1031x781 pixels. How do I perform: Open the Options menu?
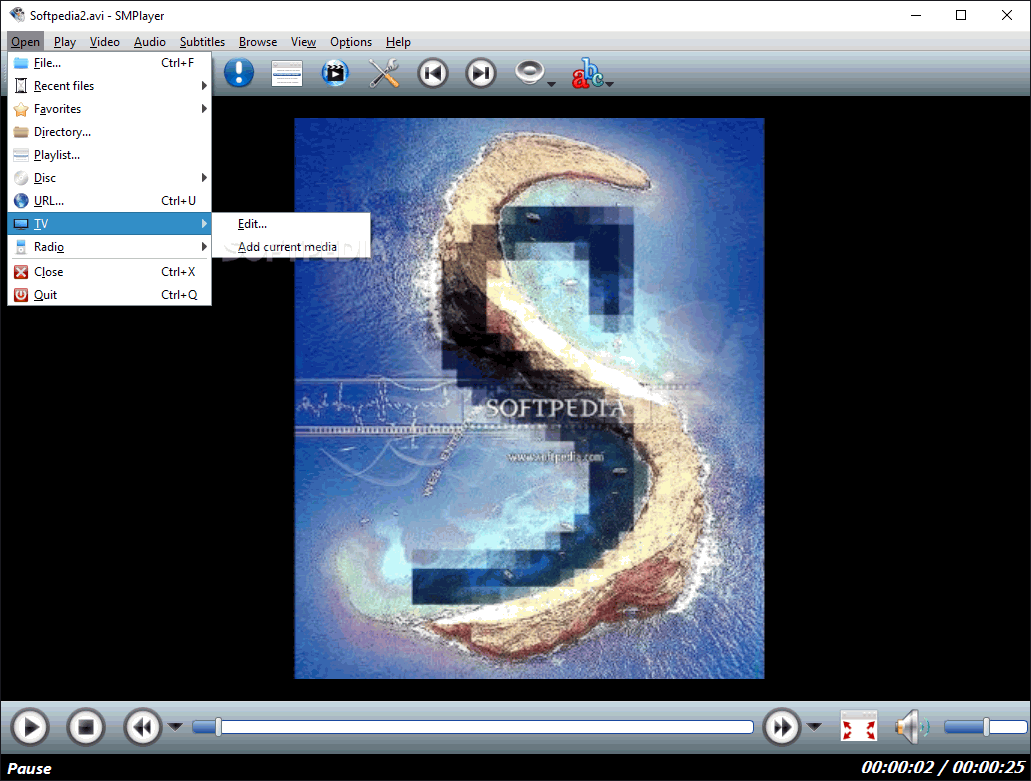(350, 41)
